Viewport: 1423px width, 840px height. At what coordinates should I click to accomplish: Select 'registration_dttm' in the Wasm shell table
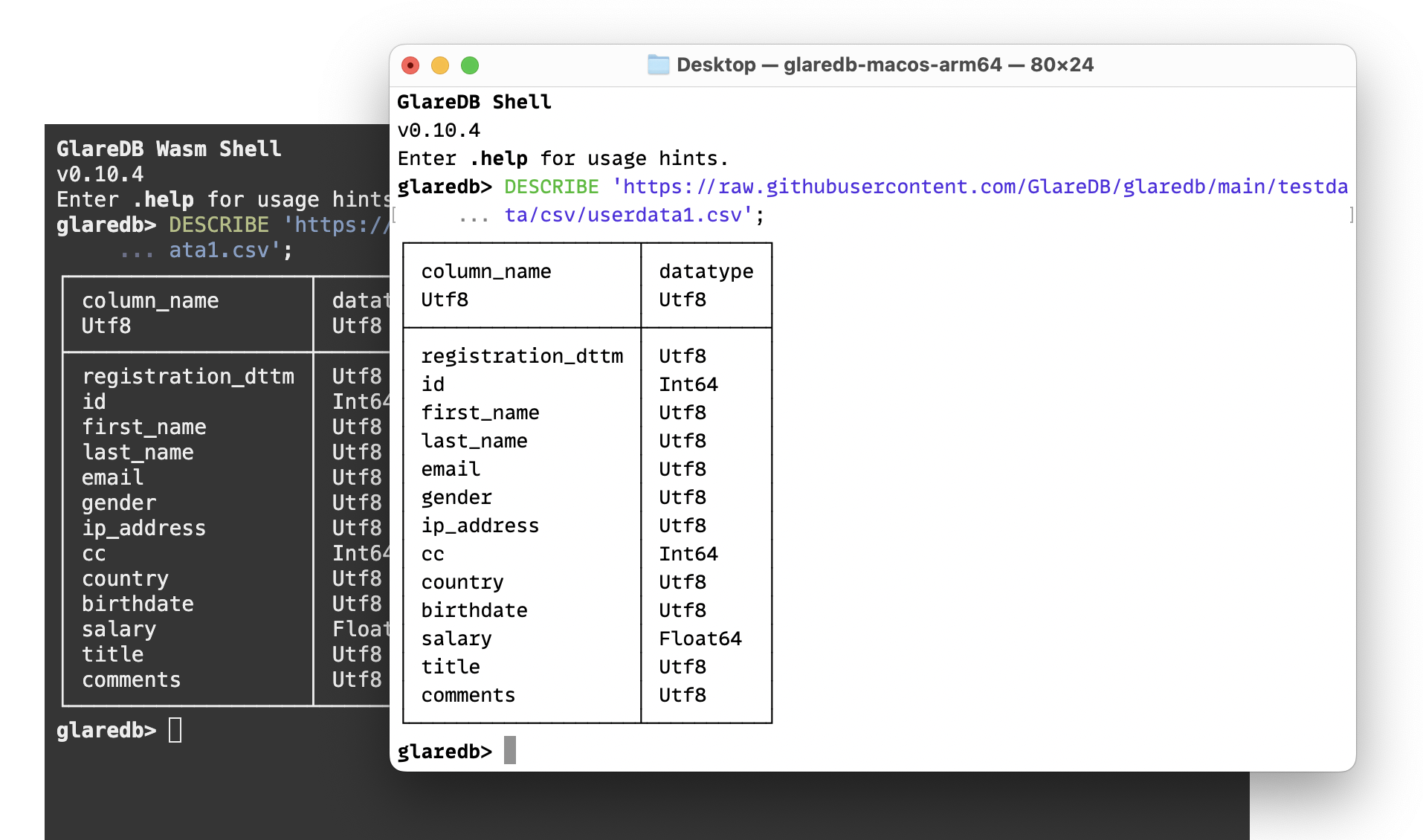(188, 376)
